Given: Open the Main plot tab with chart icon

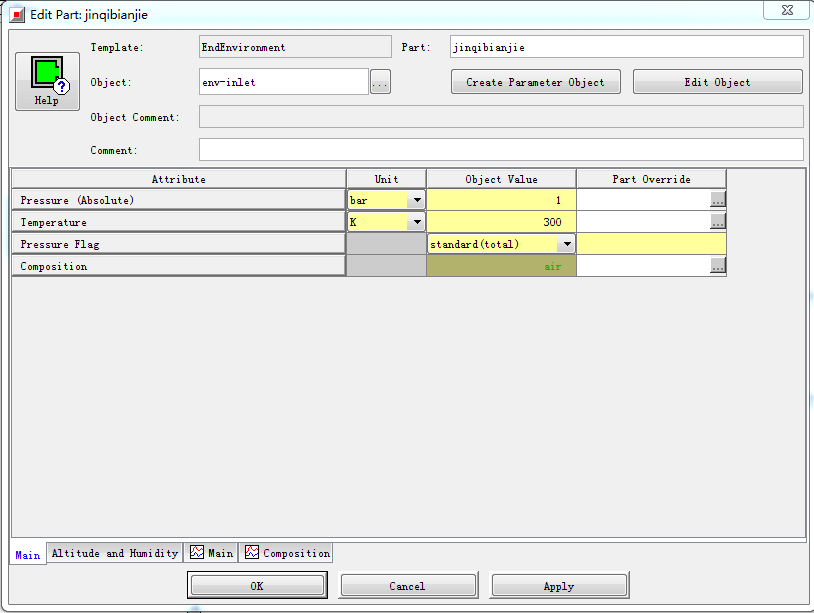Looking at the screenshot, I should 211,553.
